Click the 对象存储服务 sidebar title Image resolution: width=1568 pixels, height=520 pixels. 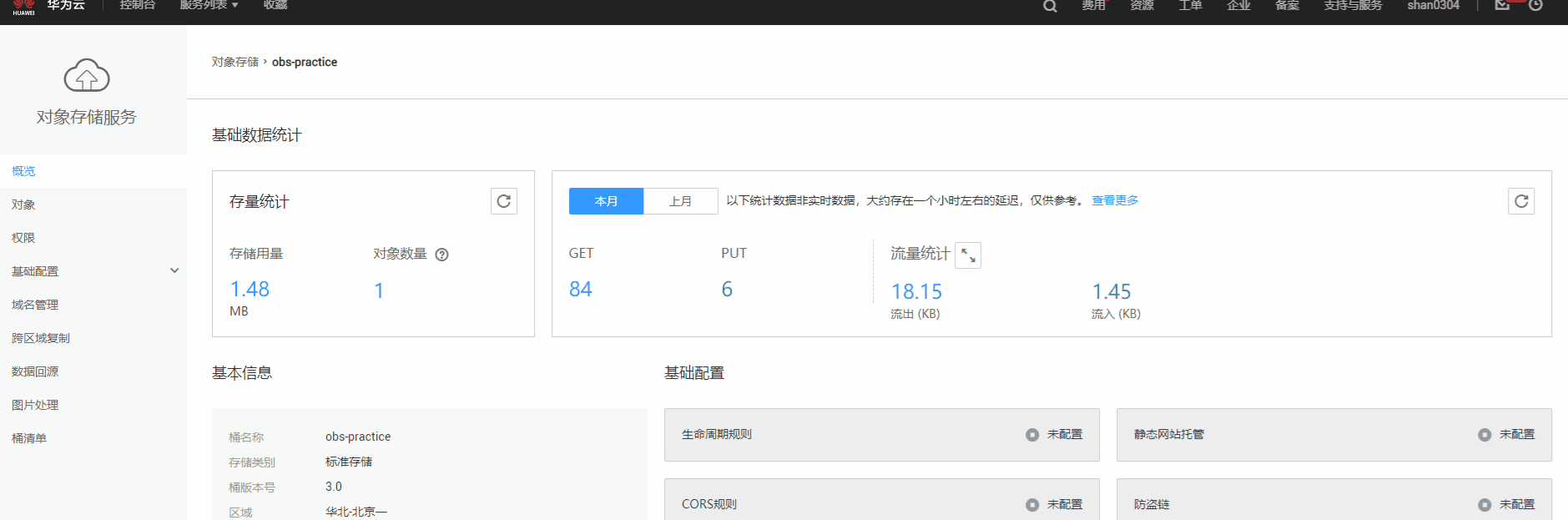coord(87,117)
